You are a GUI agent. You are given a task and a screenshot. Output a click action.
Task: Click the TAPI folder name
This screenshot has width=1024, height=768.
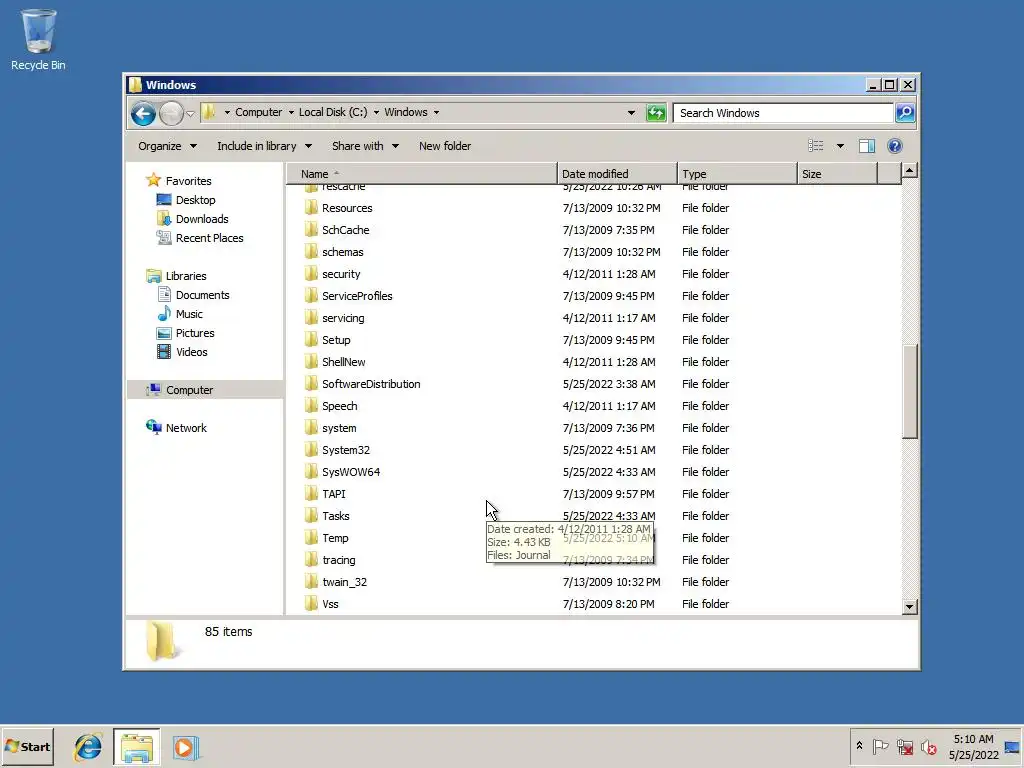pyautogui.click(x=334, y=494)
